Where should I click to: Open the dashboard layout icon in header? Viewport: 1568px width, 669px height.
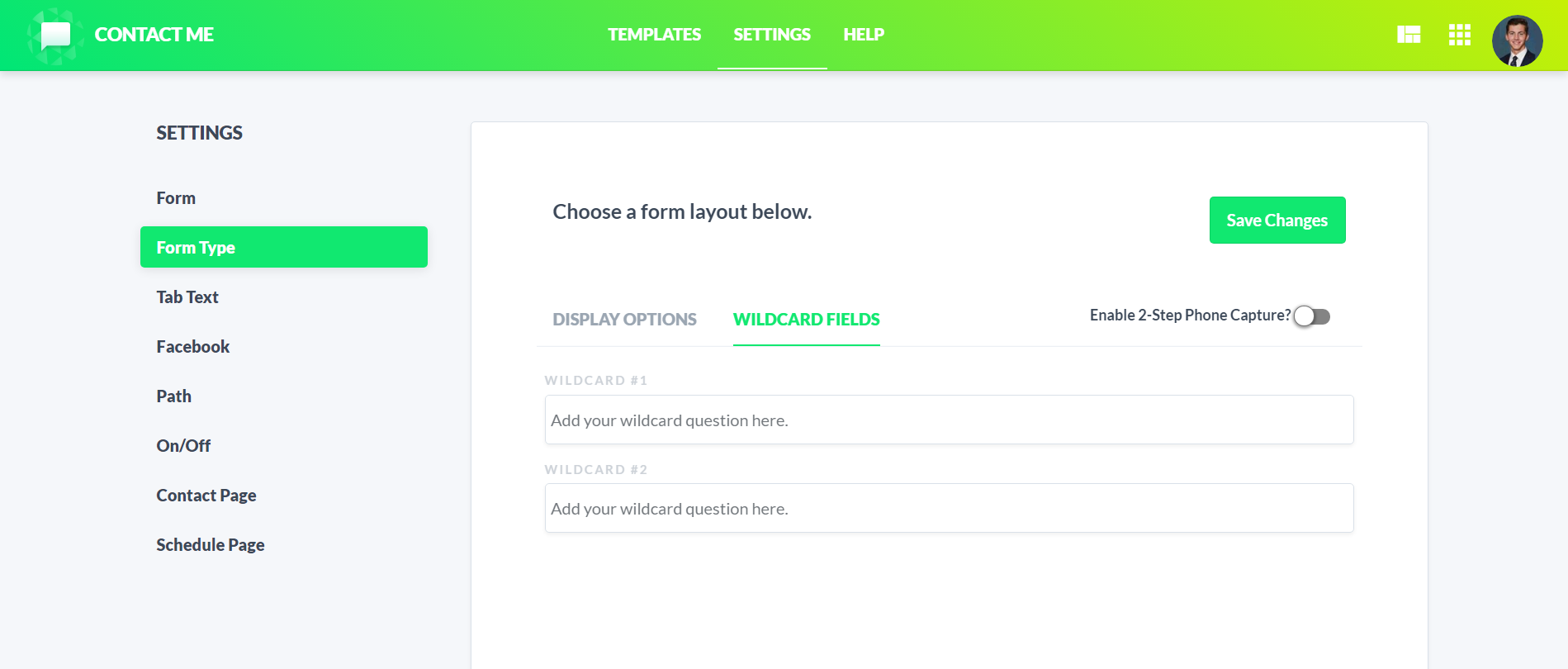pyautogui.click(x=1409, y=35)
